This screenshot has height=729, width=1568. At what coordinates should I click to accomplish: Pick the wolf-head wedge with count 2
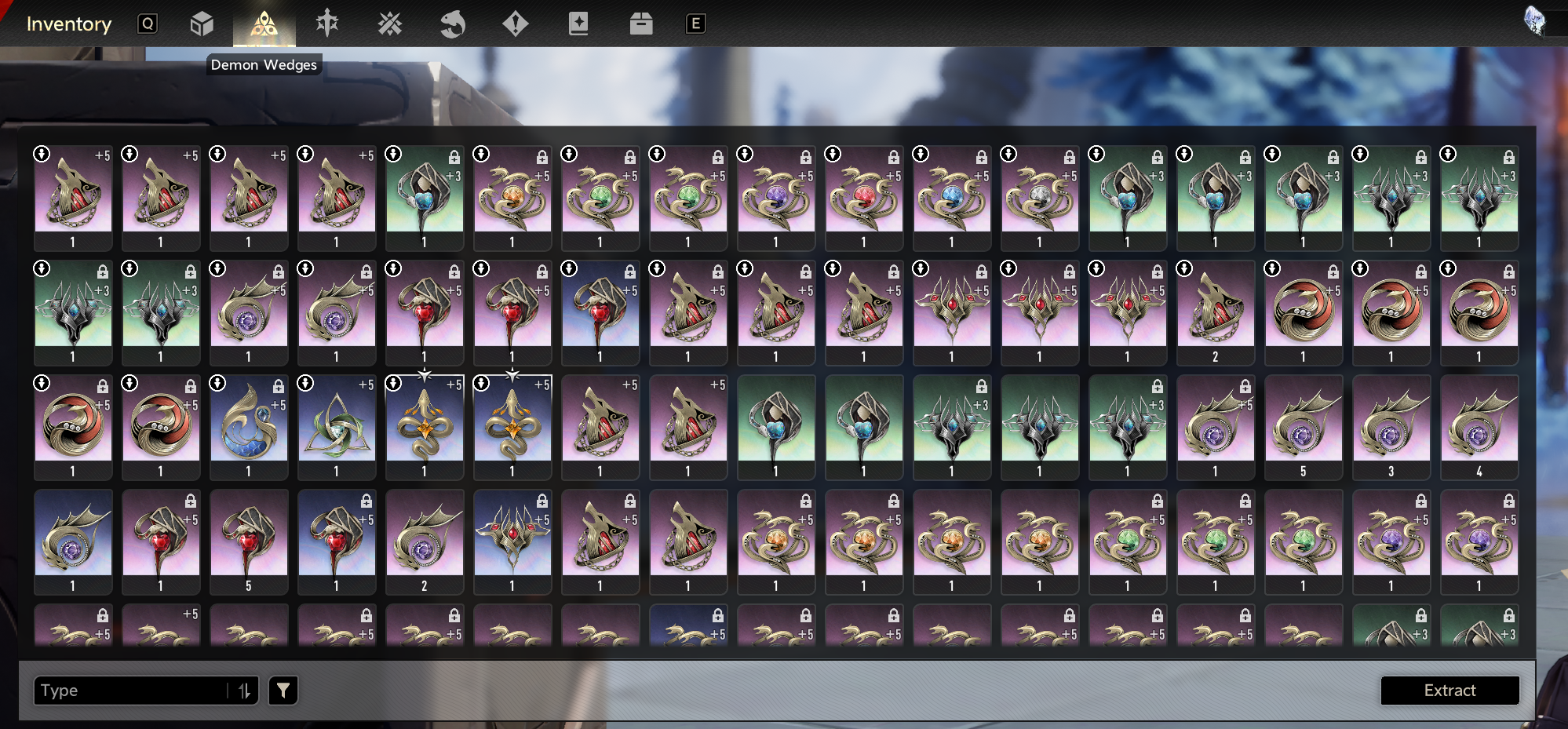click(1215, 312)
